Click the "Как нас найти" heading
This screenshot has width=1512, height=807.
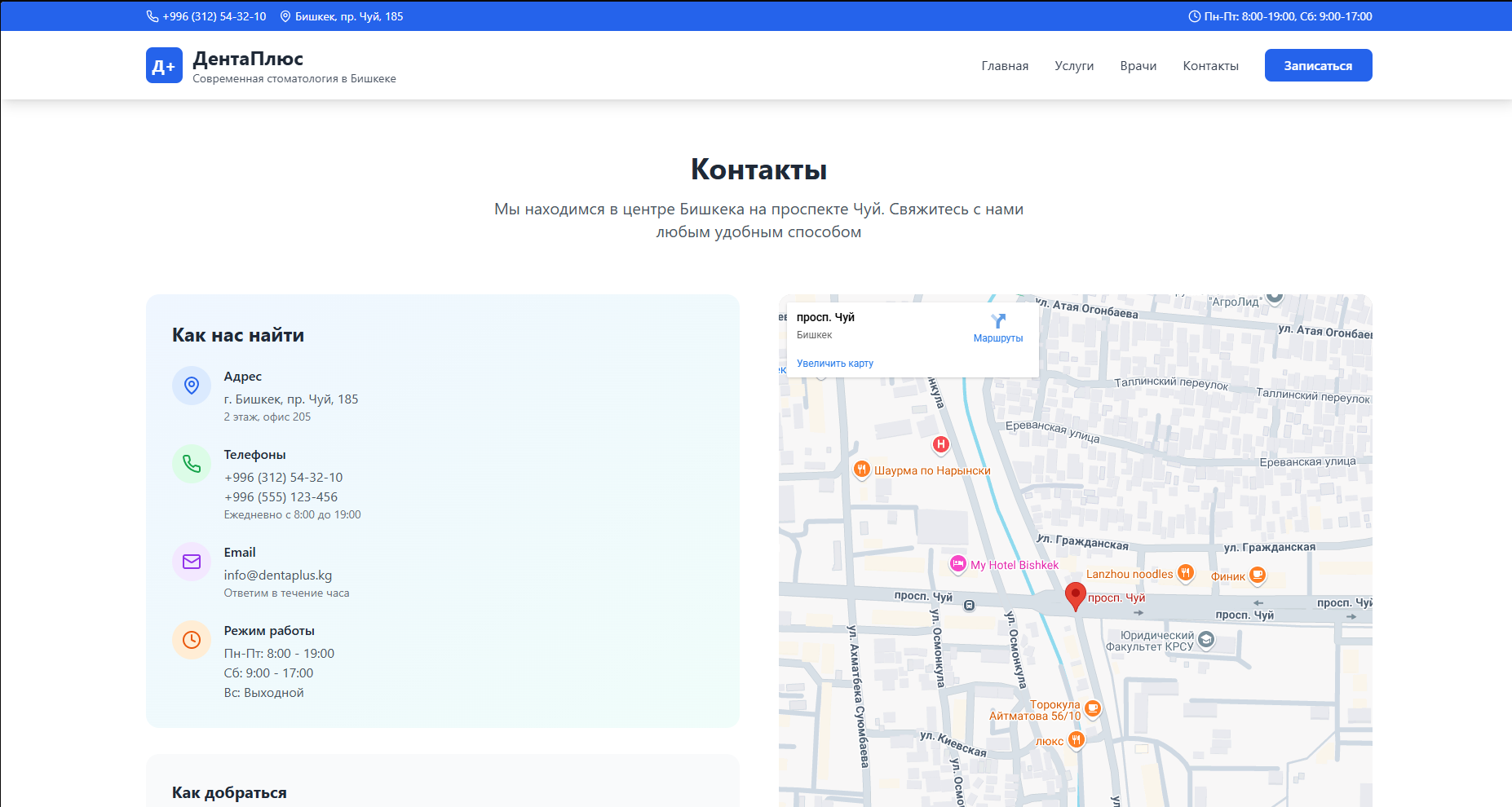(238, 335)
